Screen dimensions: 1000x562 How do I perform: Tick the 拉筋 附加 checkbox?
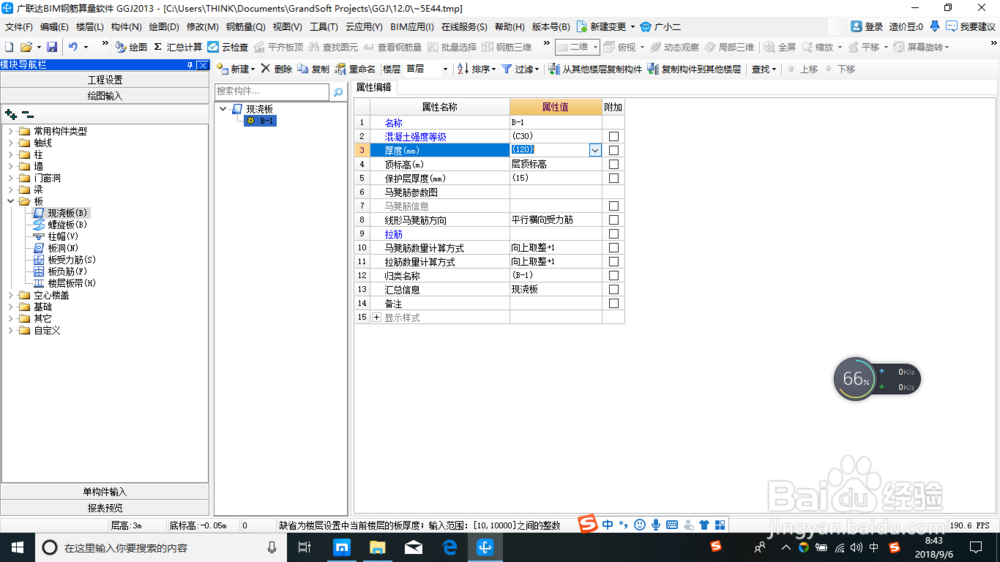(614, 234)
